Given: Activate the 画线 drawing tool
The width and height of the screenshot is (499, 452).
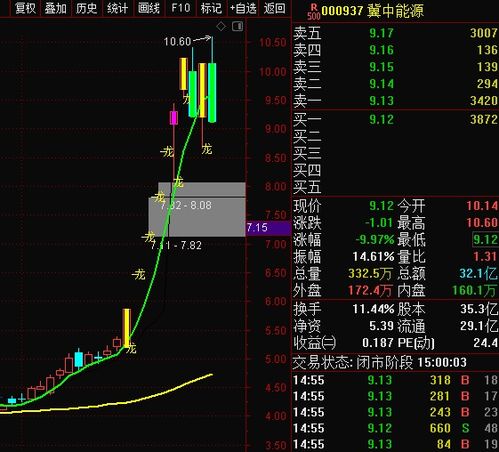Looking at the screenshot, I should tap(149, 8).
